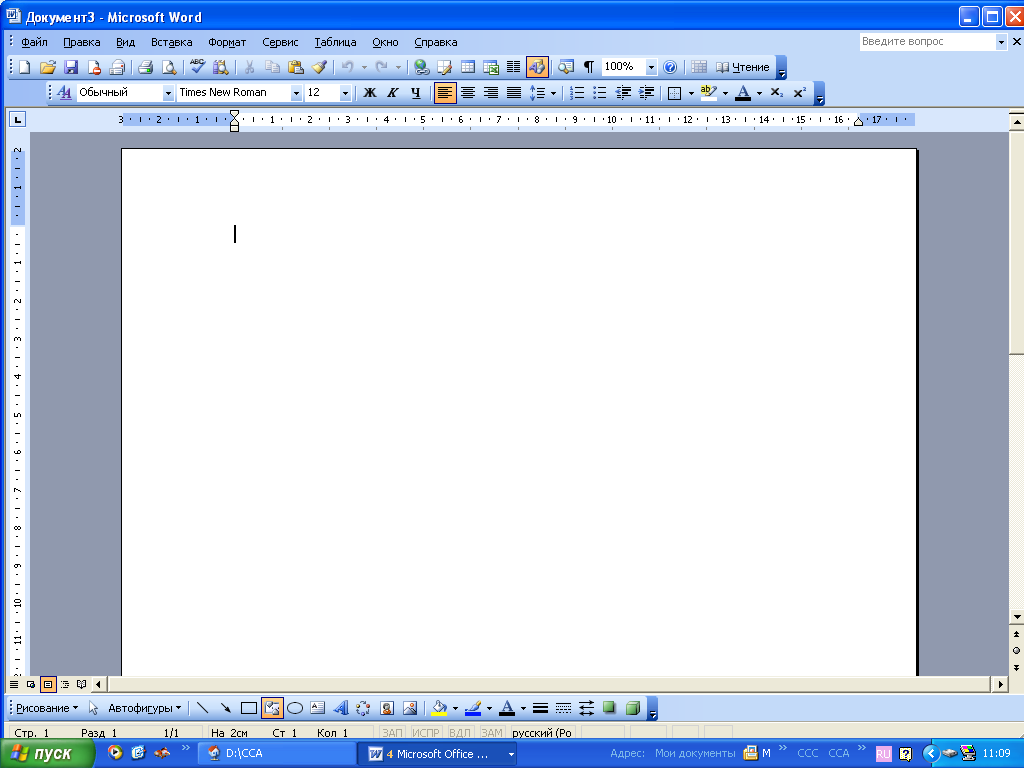The height and width of the screenshot is (768, 1024).
Task: Open the пуск Start menu
Action: tap(46, 754)
